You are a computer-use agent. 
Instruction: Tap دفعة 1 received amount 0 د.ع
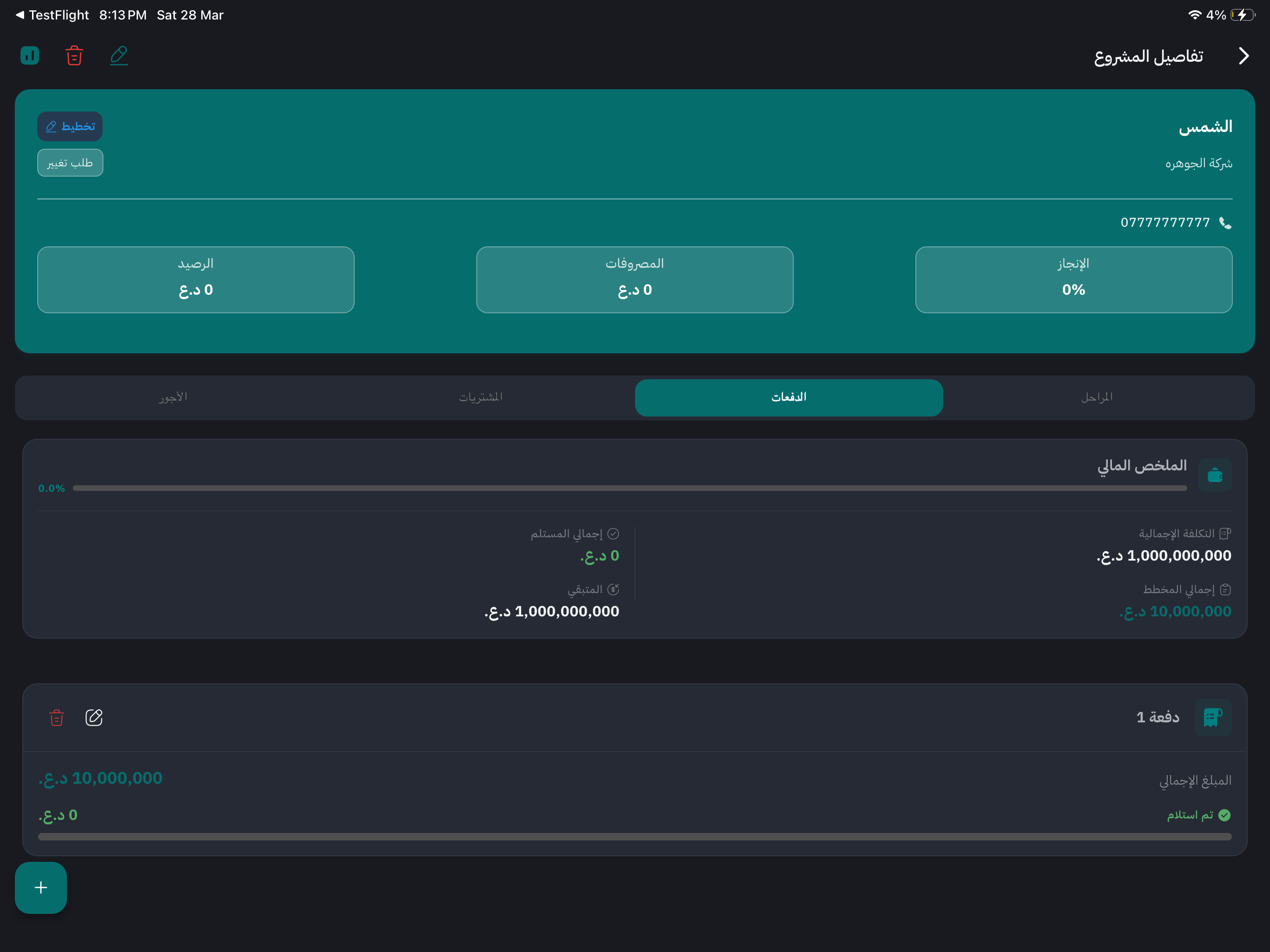(58, 815)
